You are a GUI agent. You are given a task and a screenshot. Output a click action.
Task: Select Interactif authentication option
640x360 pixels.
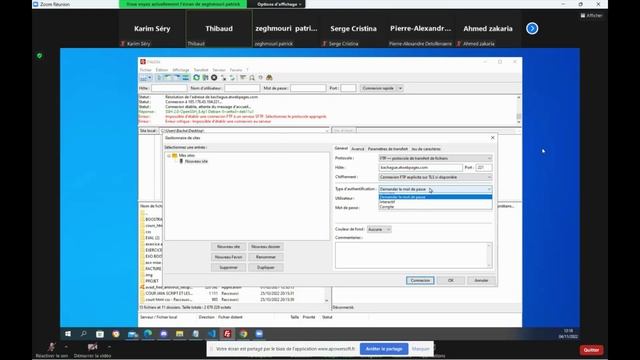(x=435, y=202)
